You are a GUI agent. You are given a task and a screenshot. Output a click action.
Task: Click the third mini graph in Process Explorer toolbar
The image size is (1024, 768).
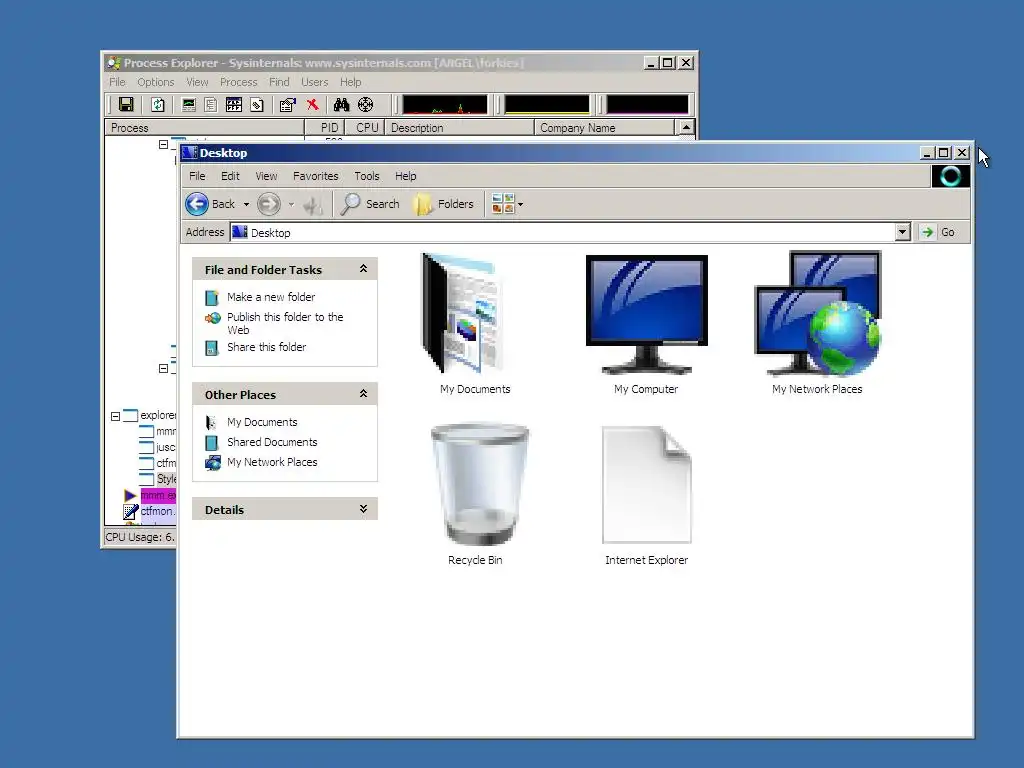click(x=647, y=104)
